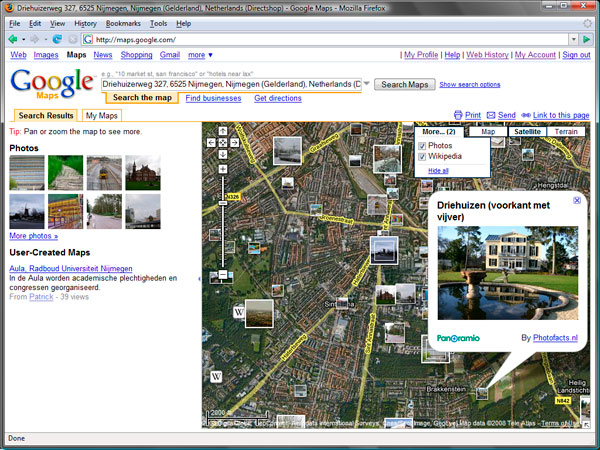Screen dimensions: 600x450
Task: Switch to Map view
Action: (x=488, y=132)
